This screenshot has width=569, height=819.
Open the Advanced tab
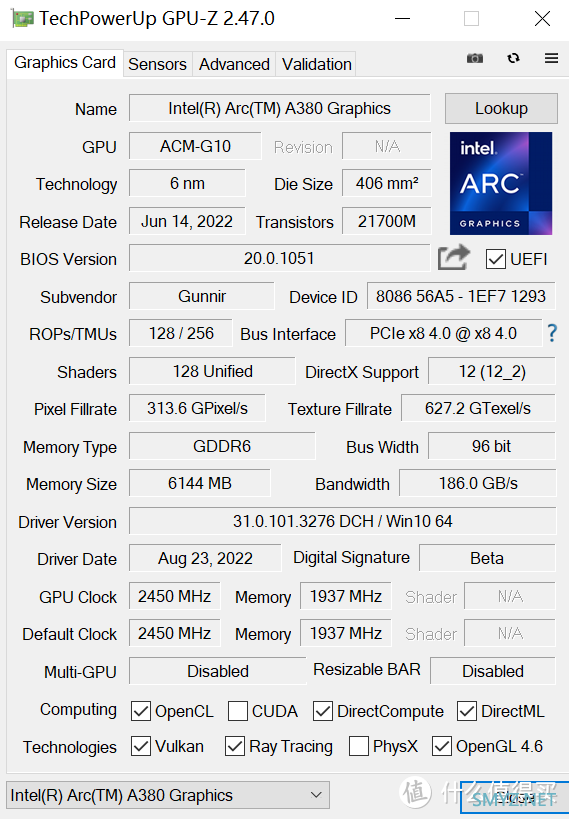(234, 64)
